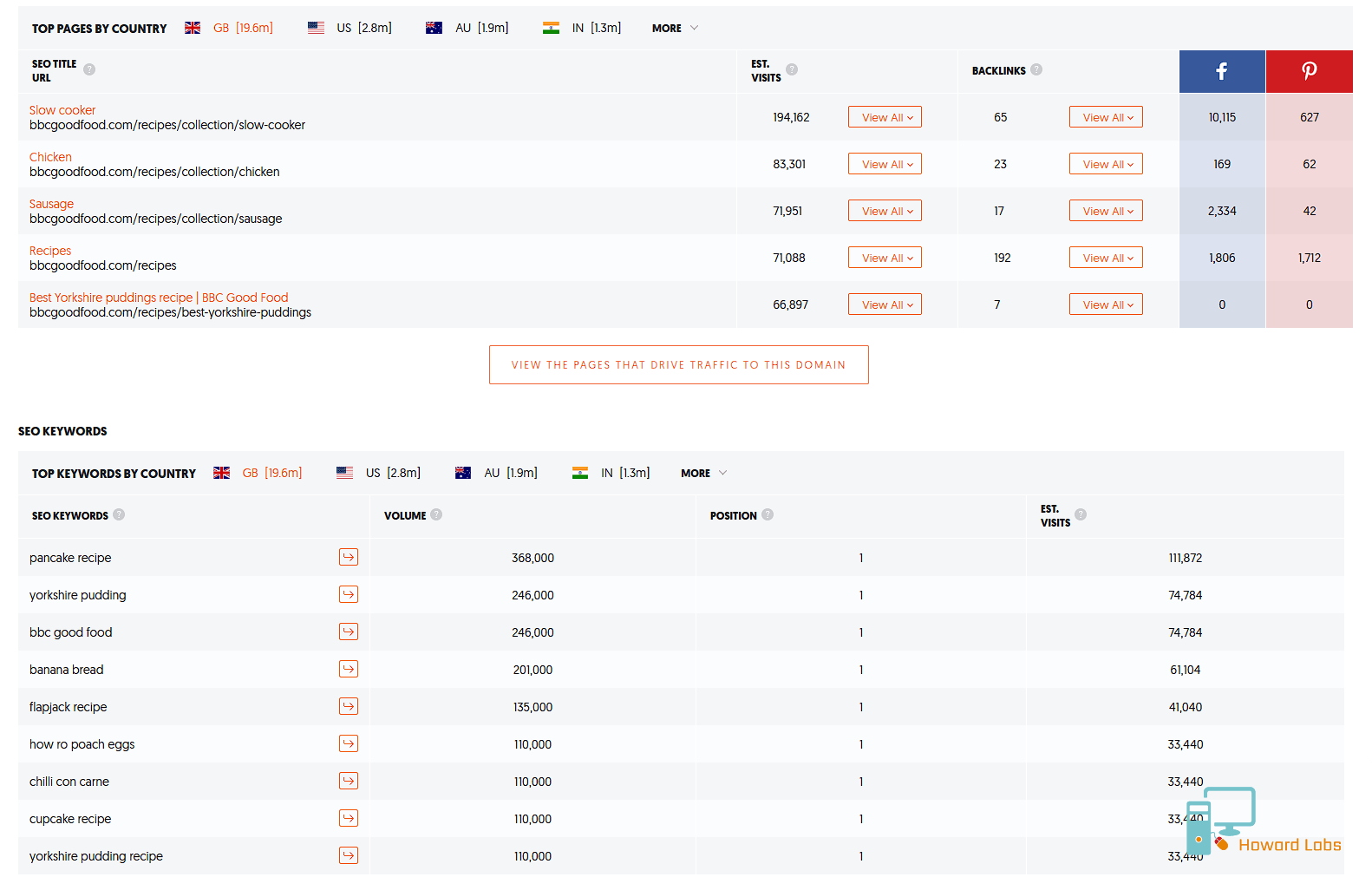Open the Chicken page title link
Viewport: 1372px width, 877px height.
(x=50, y=157)
